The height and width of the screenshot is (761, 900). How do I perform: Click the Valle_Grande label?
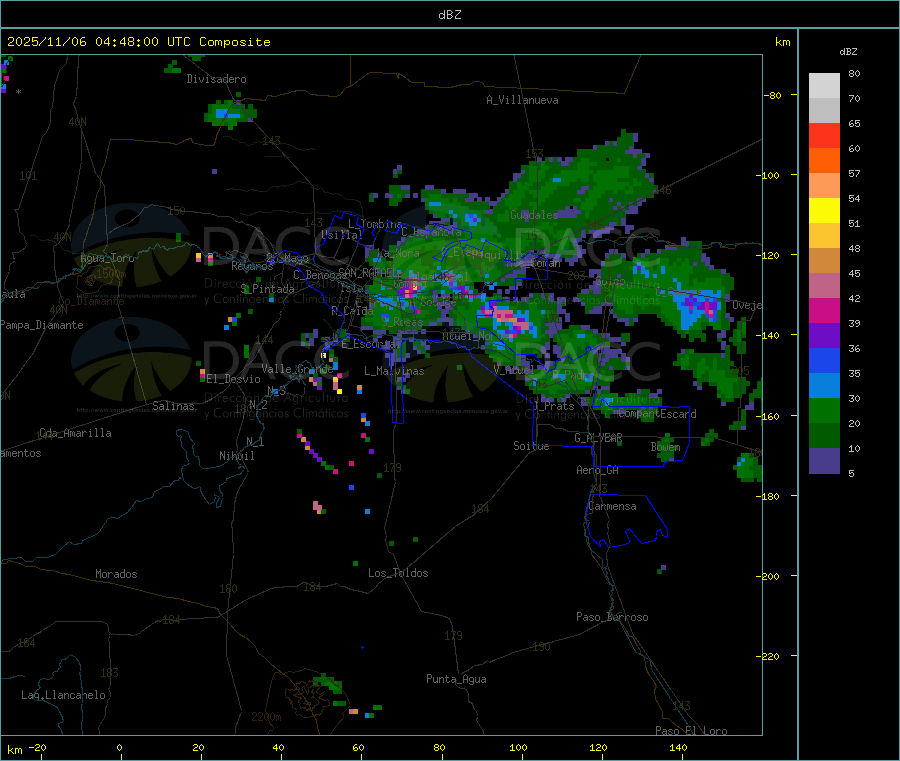297,368
